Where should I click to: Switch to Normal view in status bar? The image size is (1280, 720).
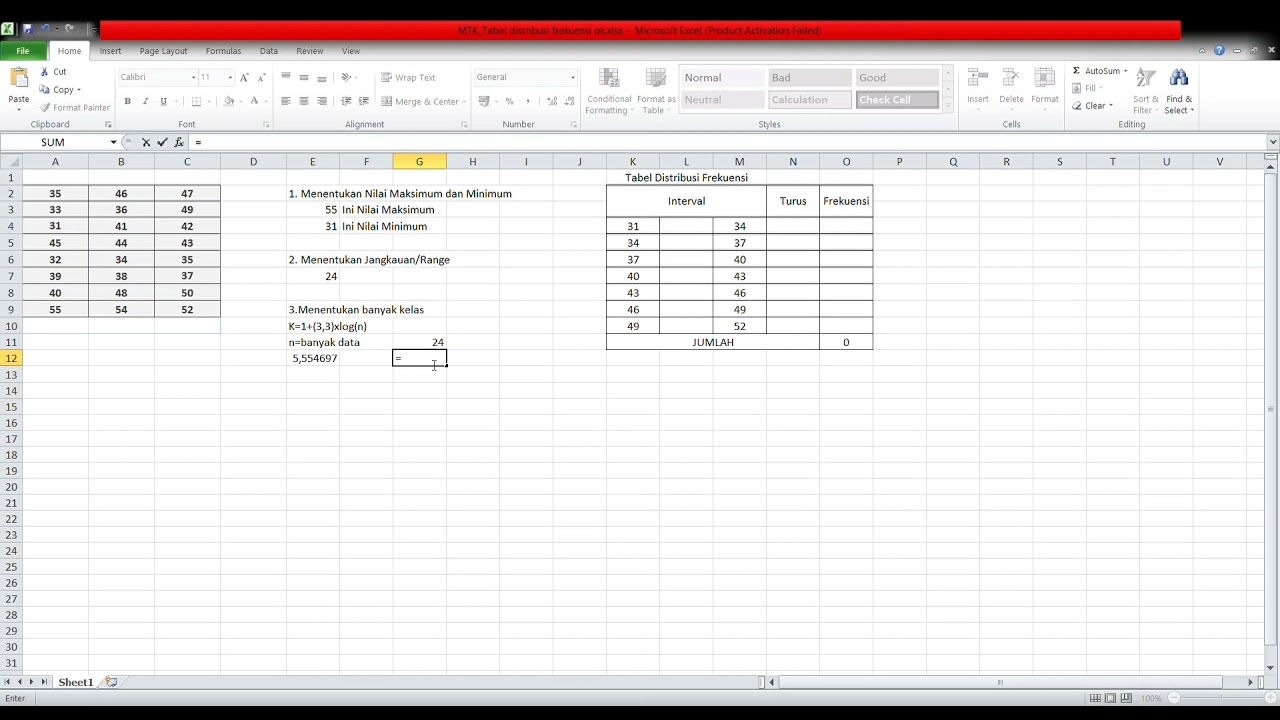(1096, 698)
